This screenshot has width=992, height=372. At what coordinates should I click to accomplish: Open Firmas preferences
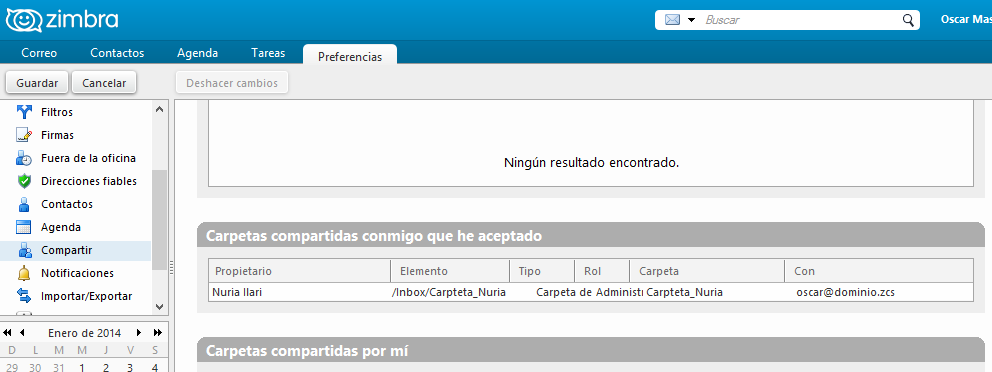coord(58,135)
